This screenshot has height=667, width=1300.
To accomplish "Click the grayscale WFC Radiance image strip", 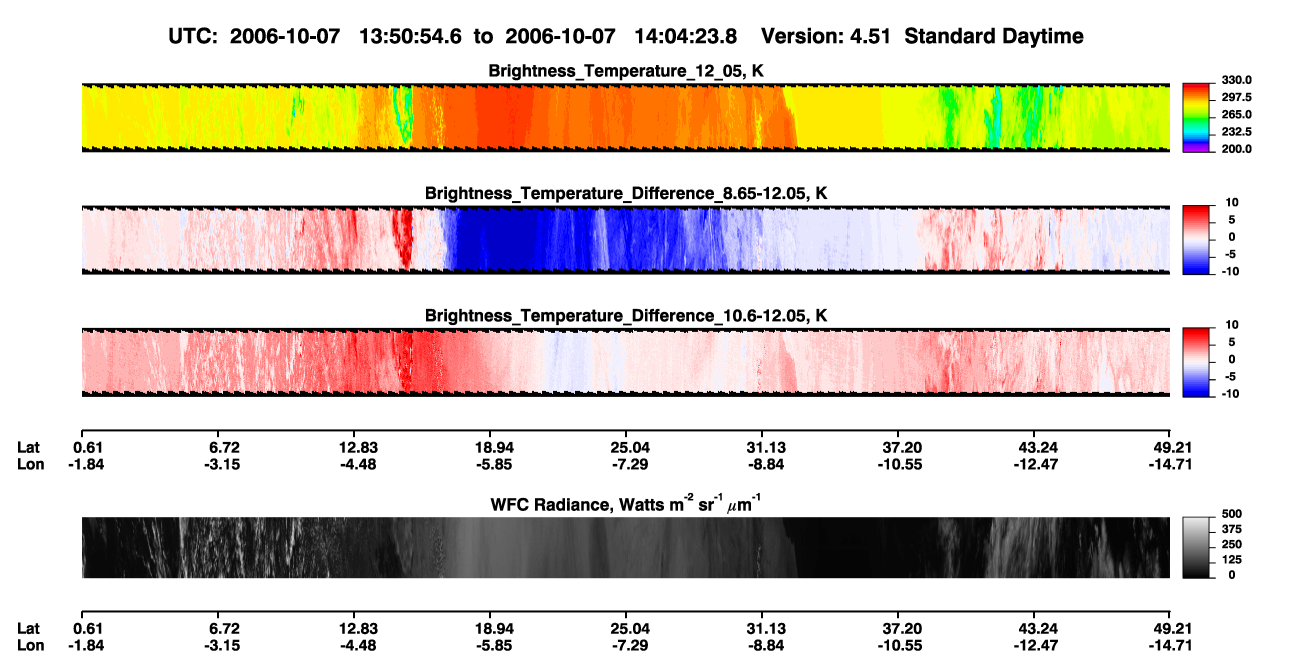I will click(x=625, y=547).
